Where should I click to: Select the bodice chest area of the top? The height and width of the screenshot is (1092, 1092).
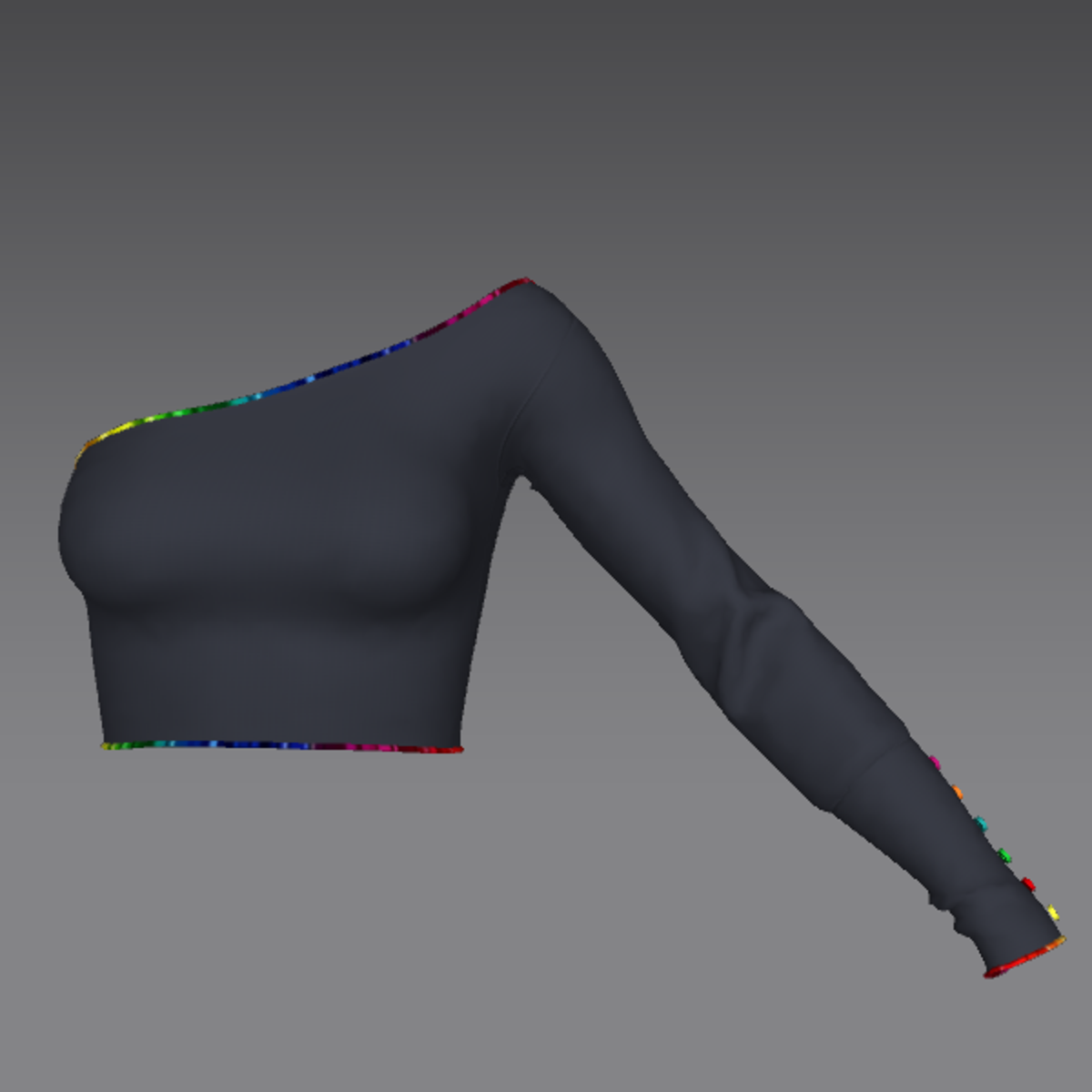tap(273, 510)
